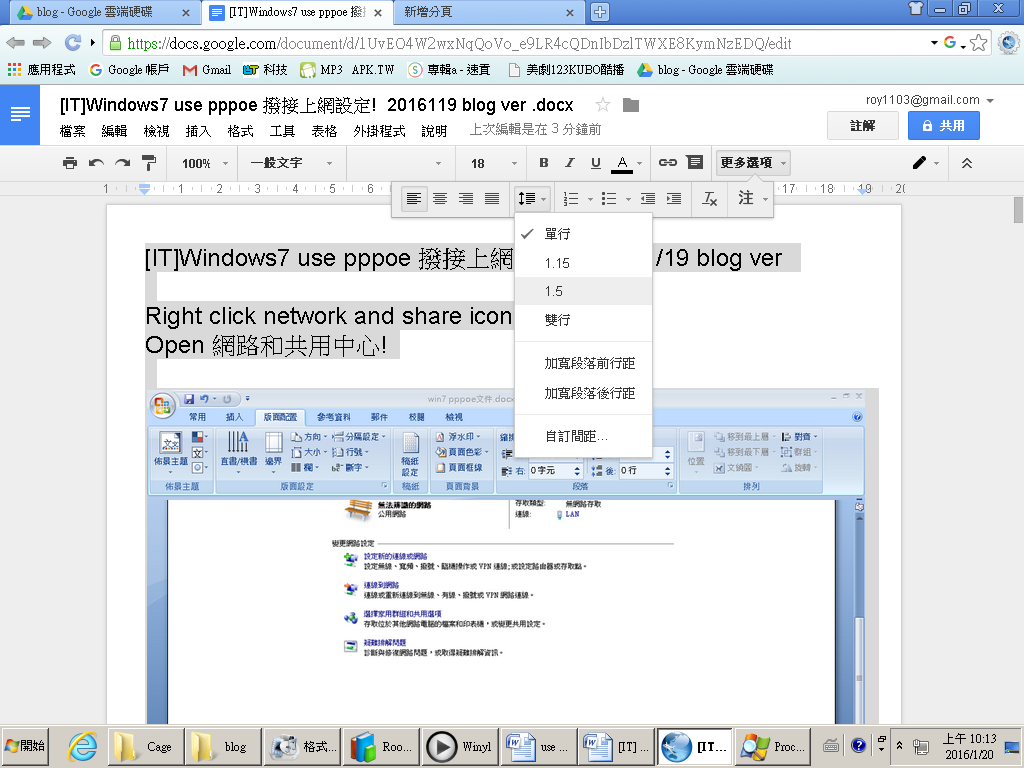Undo the last edit
Screen dimensions: 1024x768
click(x=96, y=163)
